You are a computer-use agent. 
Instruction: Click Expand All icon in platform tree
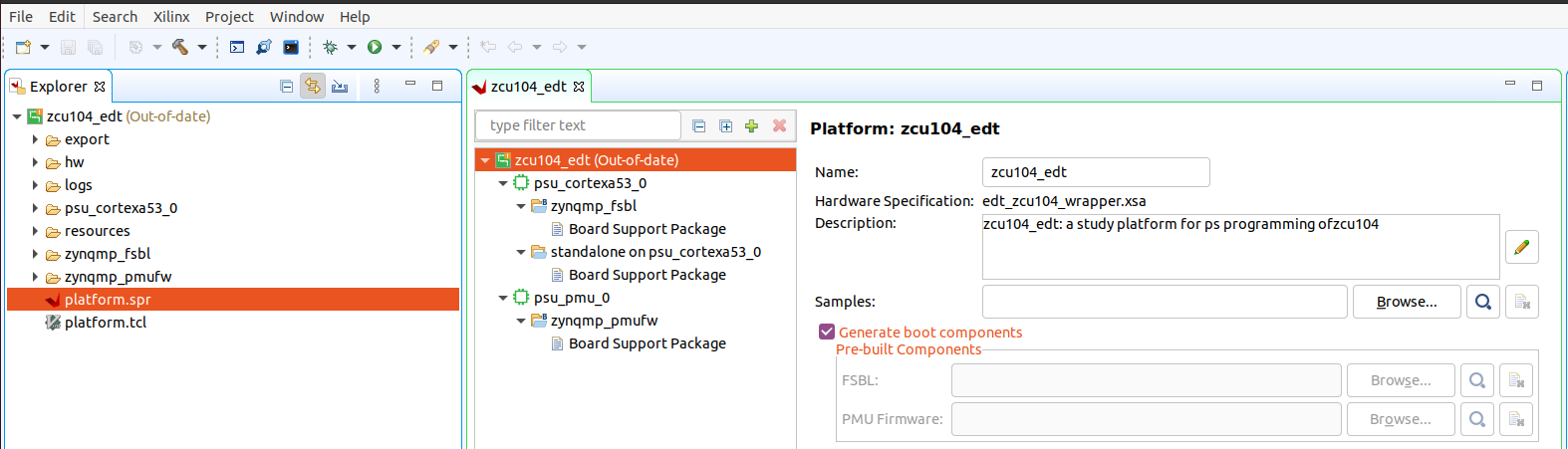726,125
